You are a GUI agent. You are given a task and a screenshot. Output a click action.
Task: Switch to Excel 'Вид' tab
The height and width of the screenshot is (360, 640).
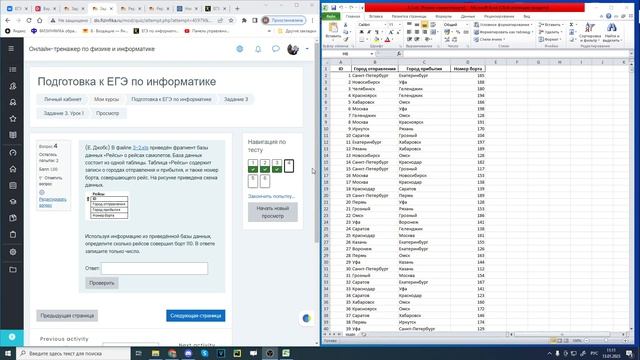pos(527,16)
